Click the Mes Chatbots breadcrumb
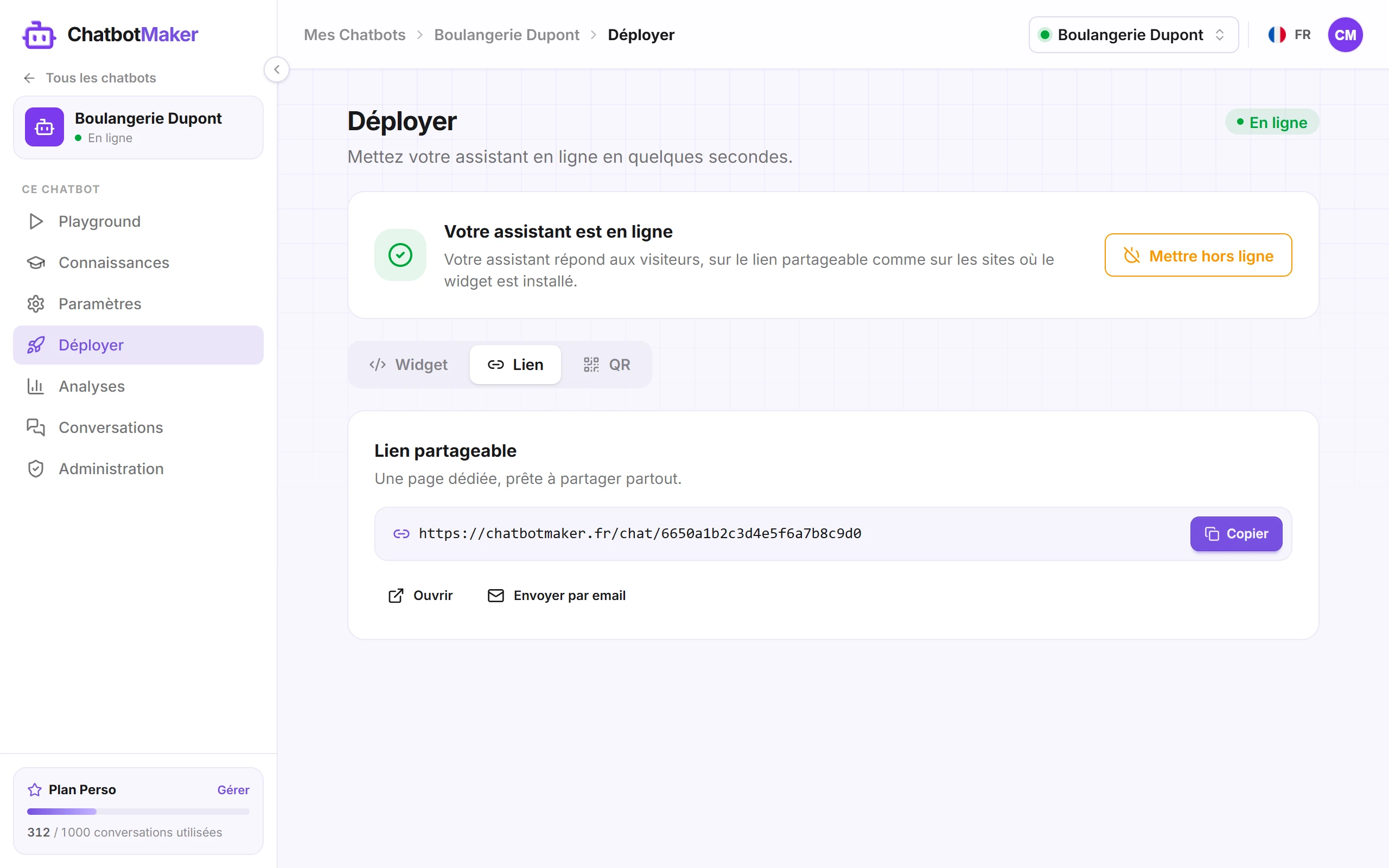This screenshot has height=868, width=1389. click(x=355, y=35)
